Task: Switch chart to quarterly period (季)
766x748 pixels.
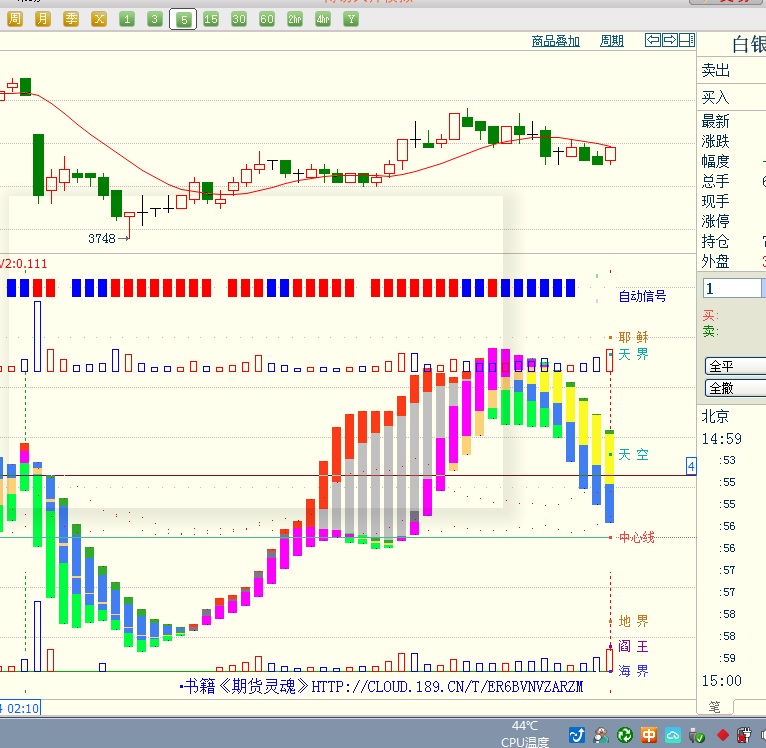Action: [x=71, y=19]
